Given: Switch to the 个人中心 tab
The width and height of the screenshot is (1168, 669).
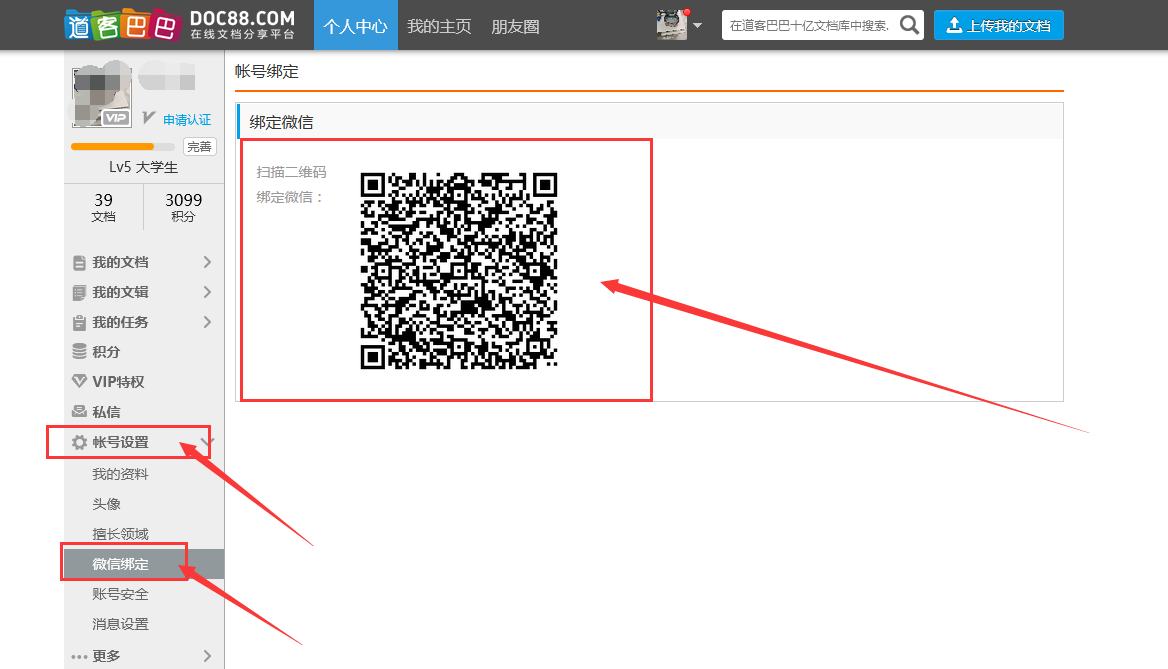Looking at the screenshot, I should [x=355, y=26].
